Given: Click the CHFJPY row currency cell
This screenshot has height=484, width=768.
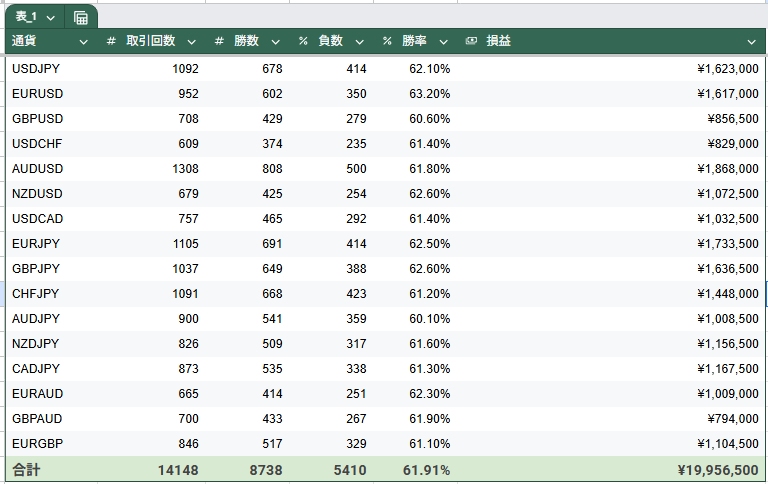Looking at the screenshot, I should pyautogui.click(x=51, y=294).
